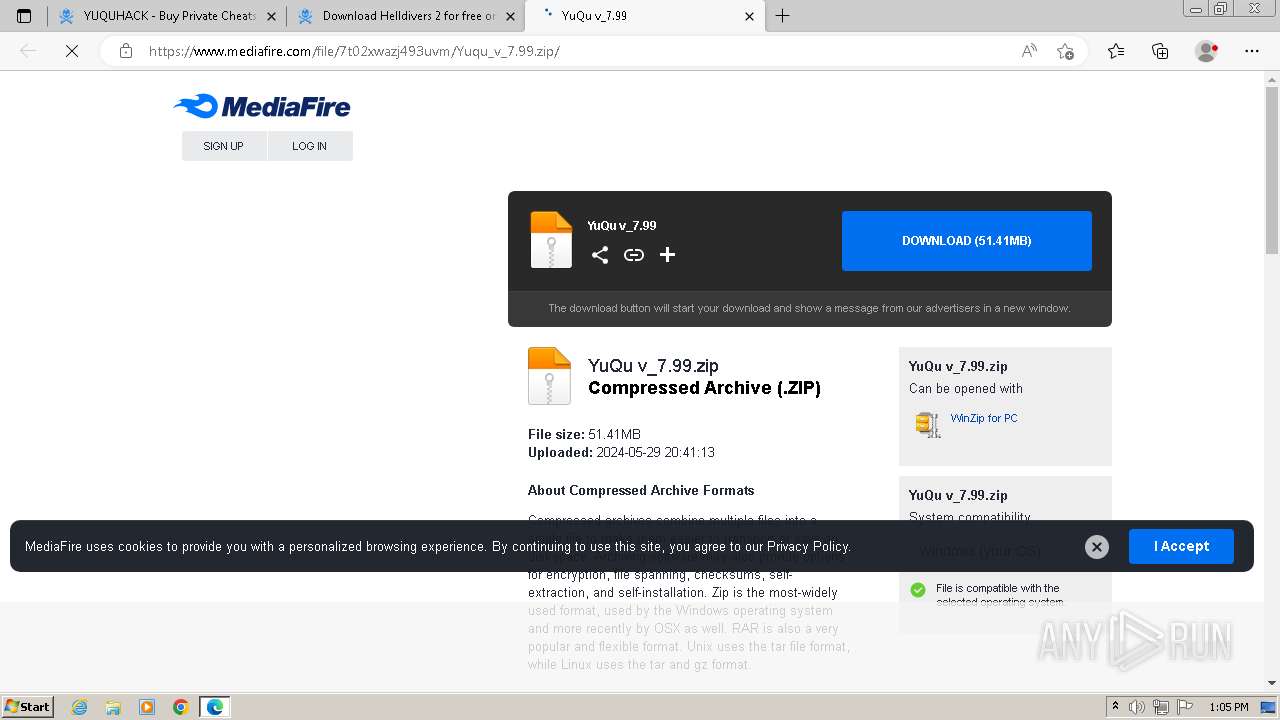Click the share icon under YuQu v_7.99
The image size is (1280, 720).
pos(600,255)
